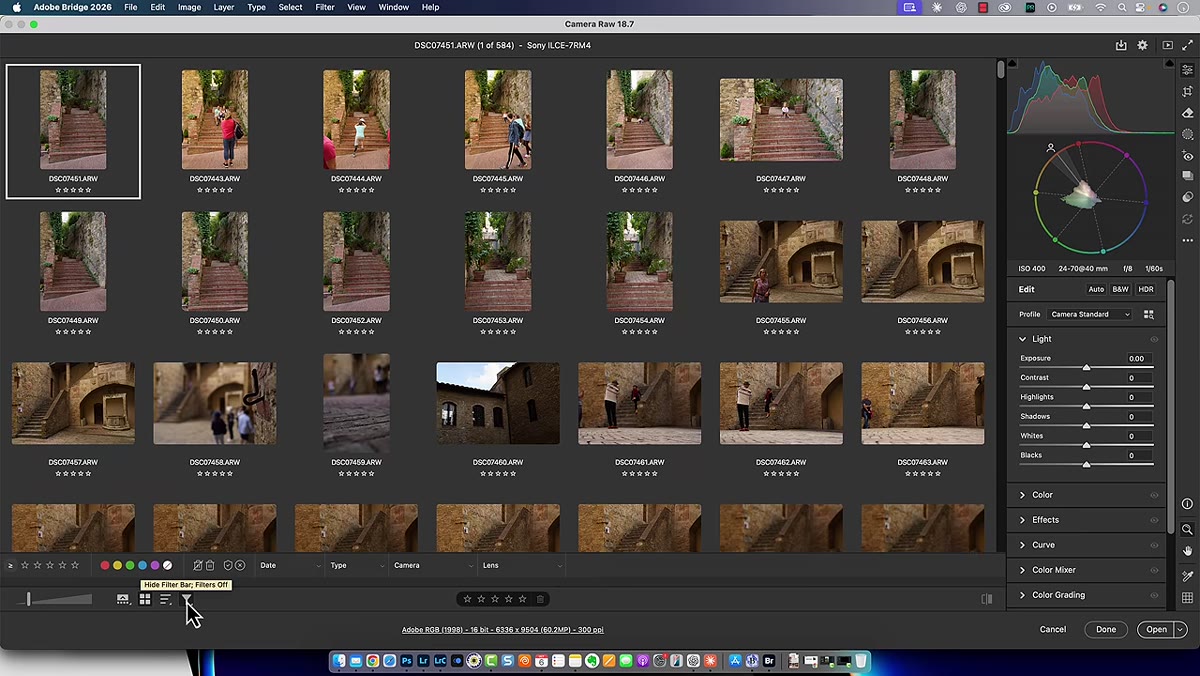Screen dimensions: 1200x676
Task: Open the Select menu
Action: pyautogui.click(x=290, y=7)
